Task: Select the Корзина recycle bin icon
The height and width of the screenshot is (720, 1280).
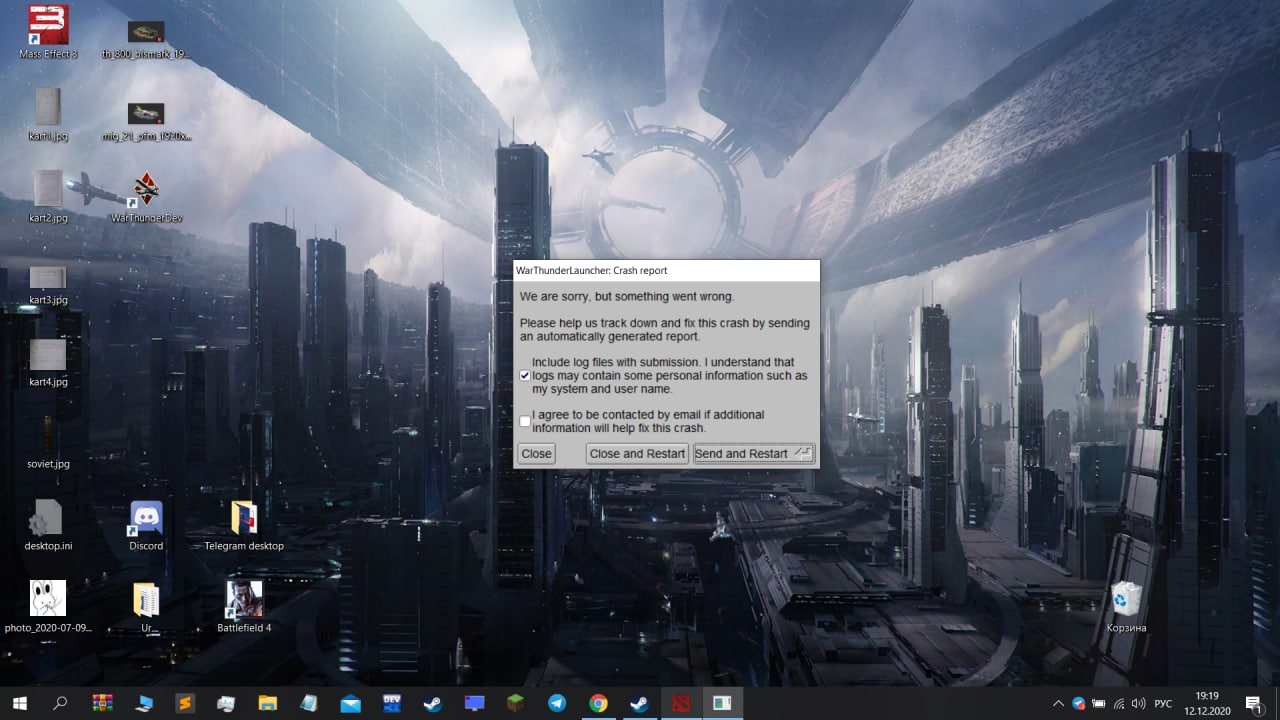Action: [x=1126, y=607]
